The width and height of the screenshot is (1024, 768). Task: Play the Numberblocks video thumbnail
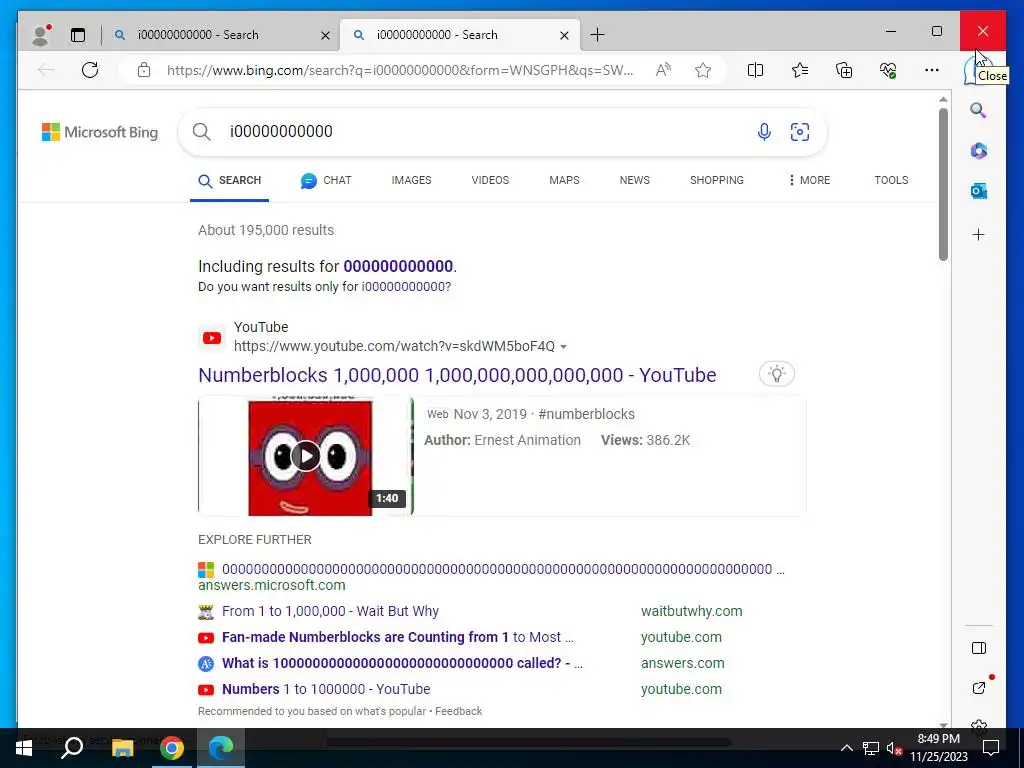pos(306,456)
